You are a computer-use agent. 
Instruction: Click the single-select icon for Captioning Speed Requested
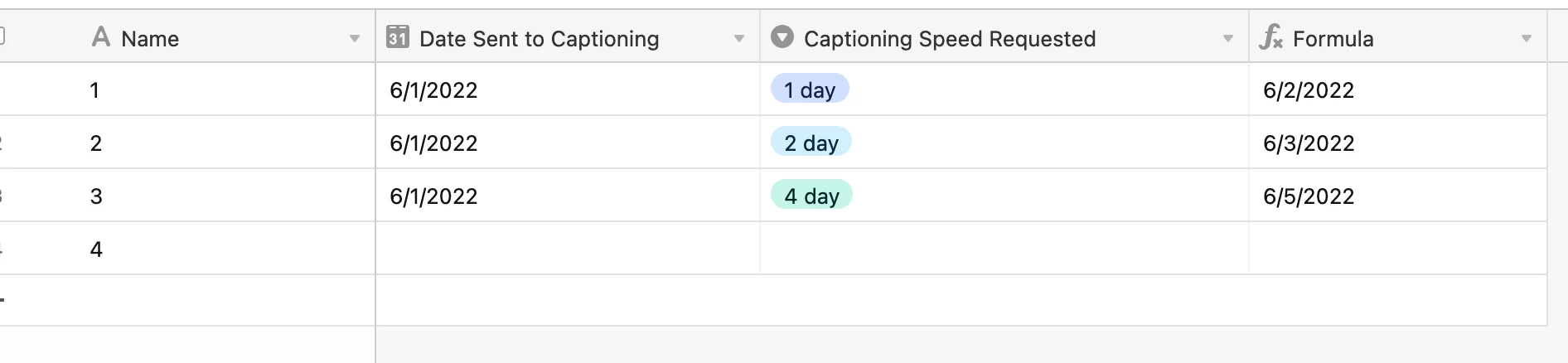pyautogui.click(x=782, y=37)
